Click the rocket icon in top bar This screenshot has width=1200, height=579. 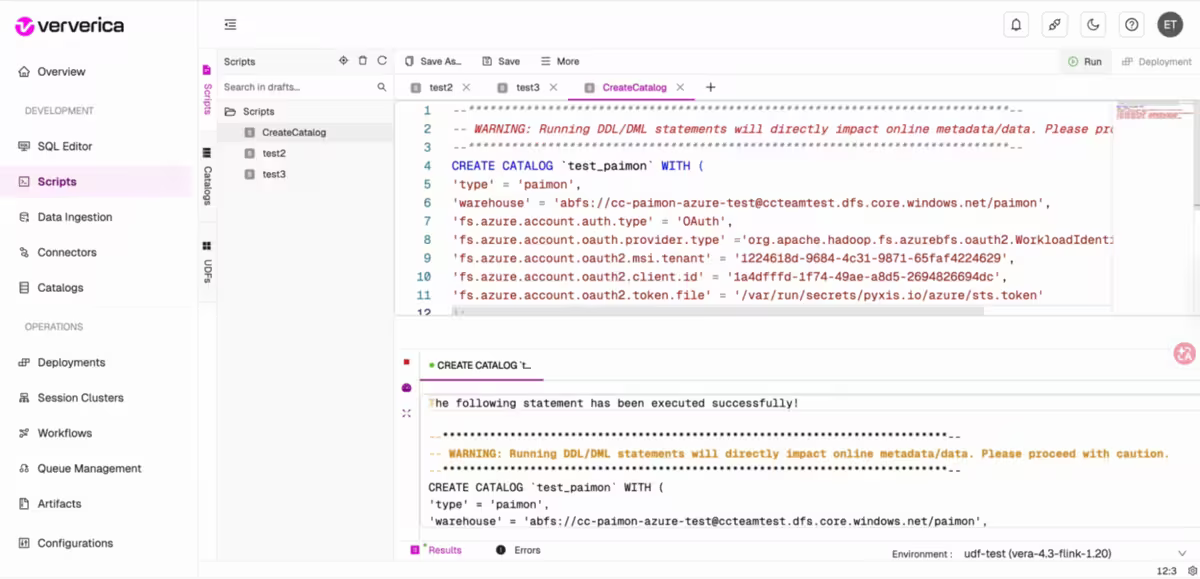(x=1055, y=25)
